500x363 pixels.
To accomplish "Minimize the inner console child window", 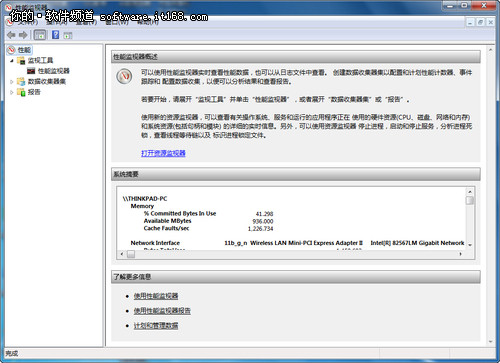I will coord(470,22).
